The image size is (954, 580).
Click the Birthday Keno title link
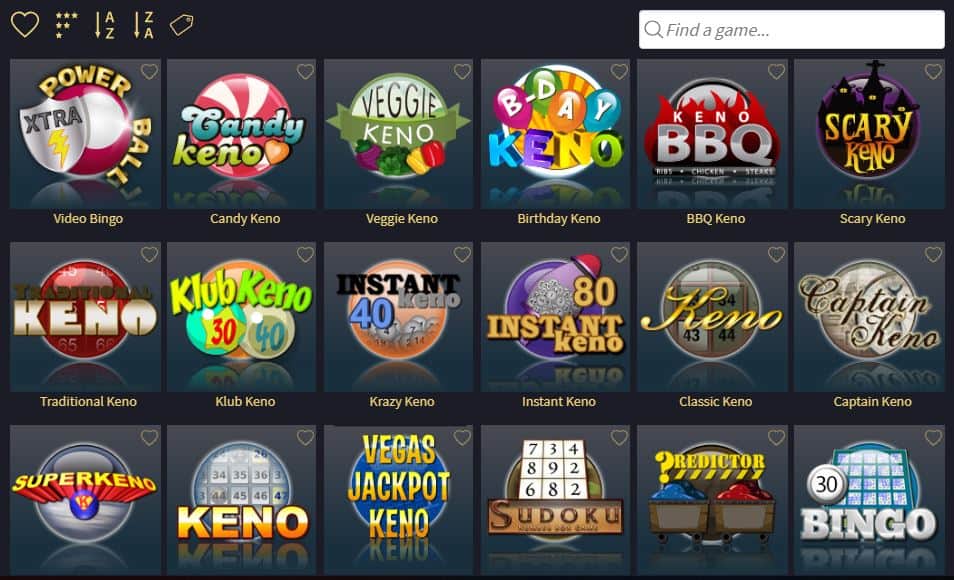[559, 218]
